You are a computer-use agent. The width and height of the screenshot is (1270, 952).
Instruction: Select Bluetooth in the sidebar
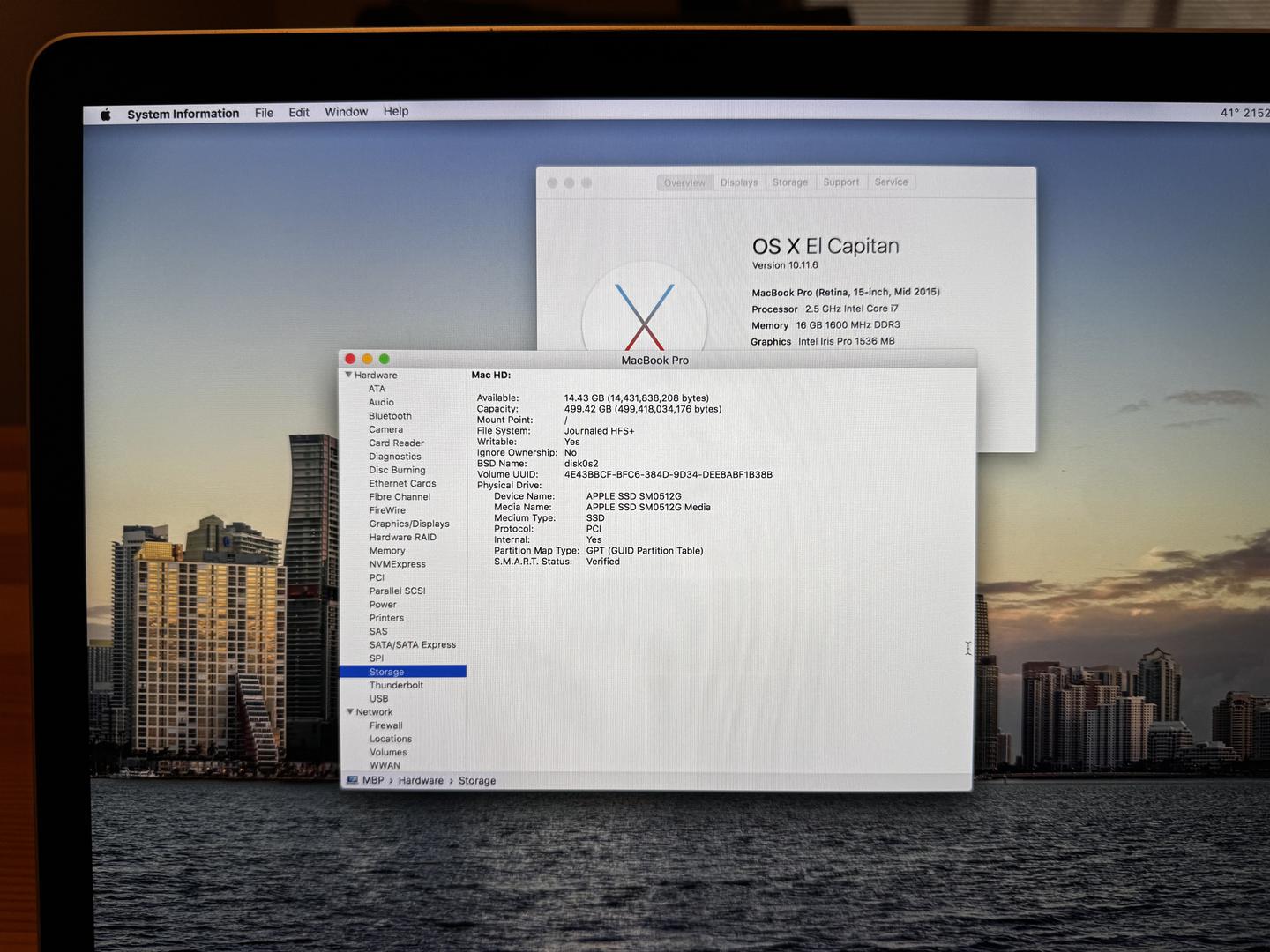390,416
